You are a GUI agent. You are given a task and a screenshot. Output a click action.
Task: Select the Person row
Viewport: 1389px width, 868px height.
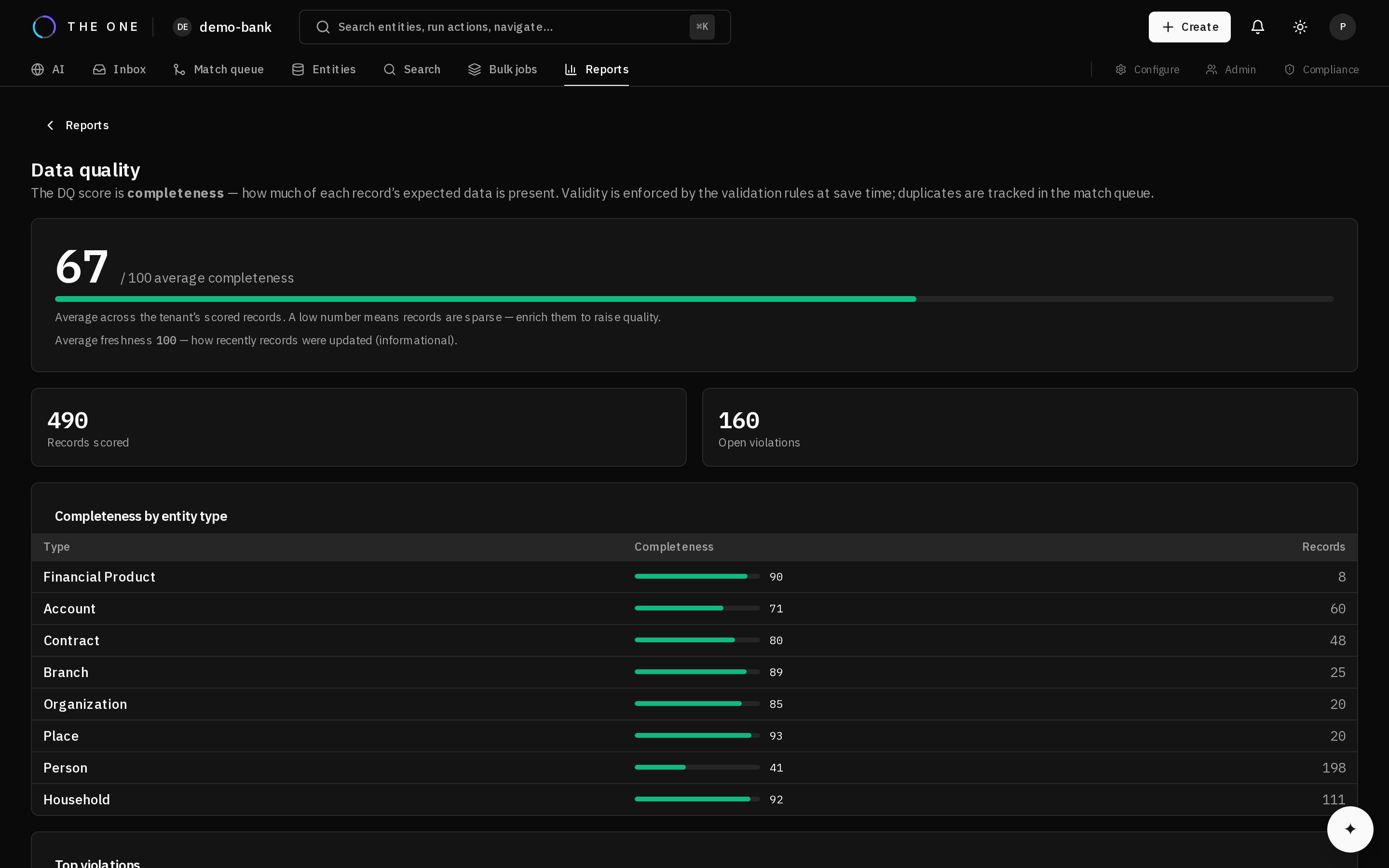694,768
